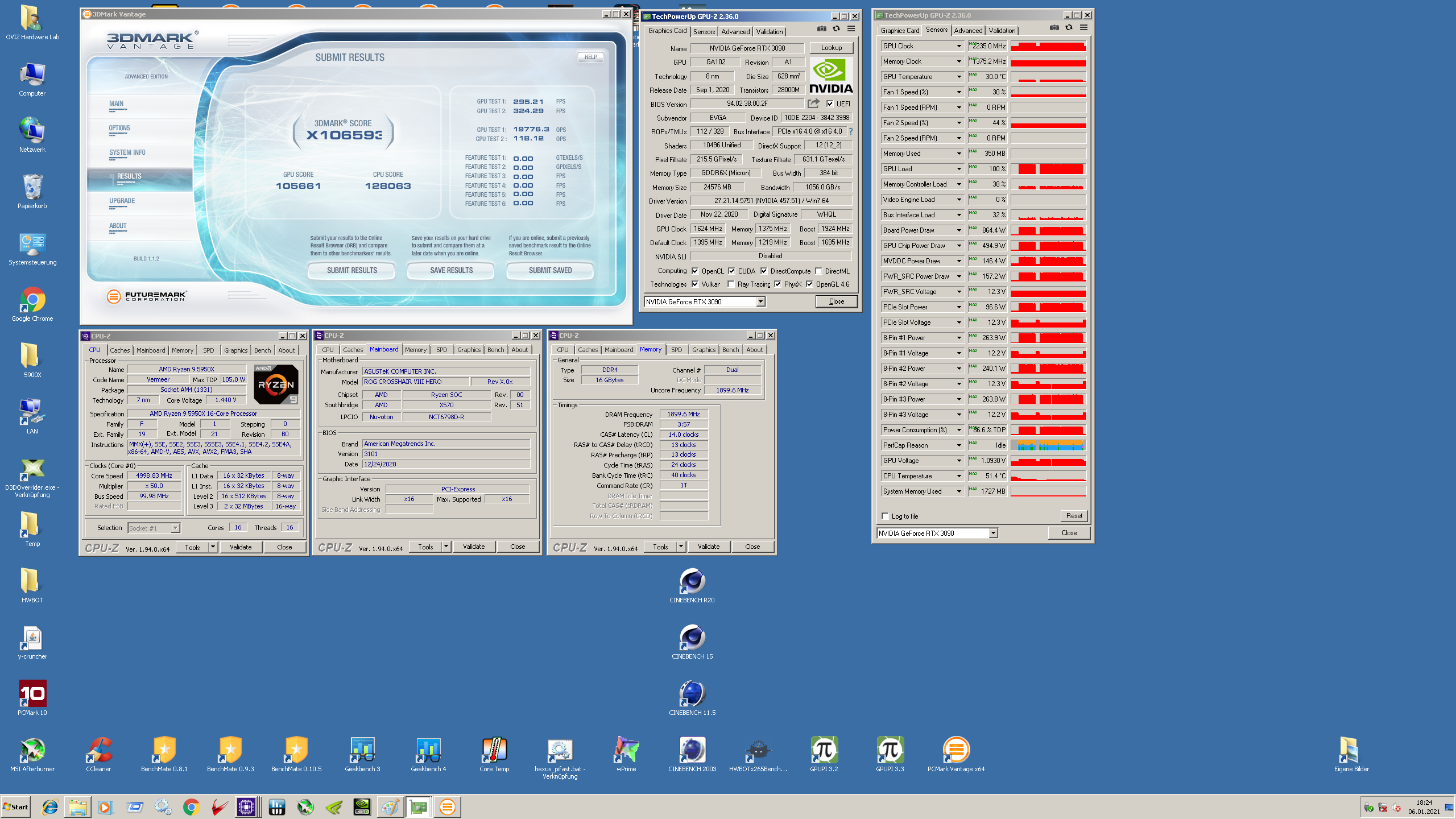Launch the Geekbench 4 desktop shortcut
The height and width of the screenshot is (819, 1456).
pos(428,754)
